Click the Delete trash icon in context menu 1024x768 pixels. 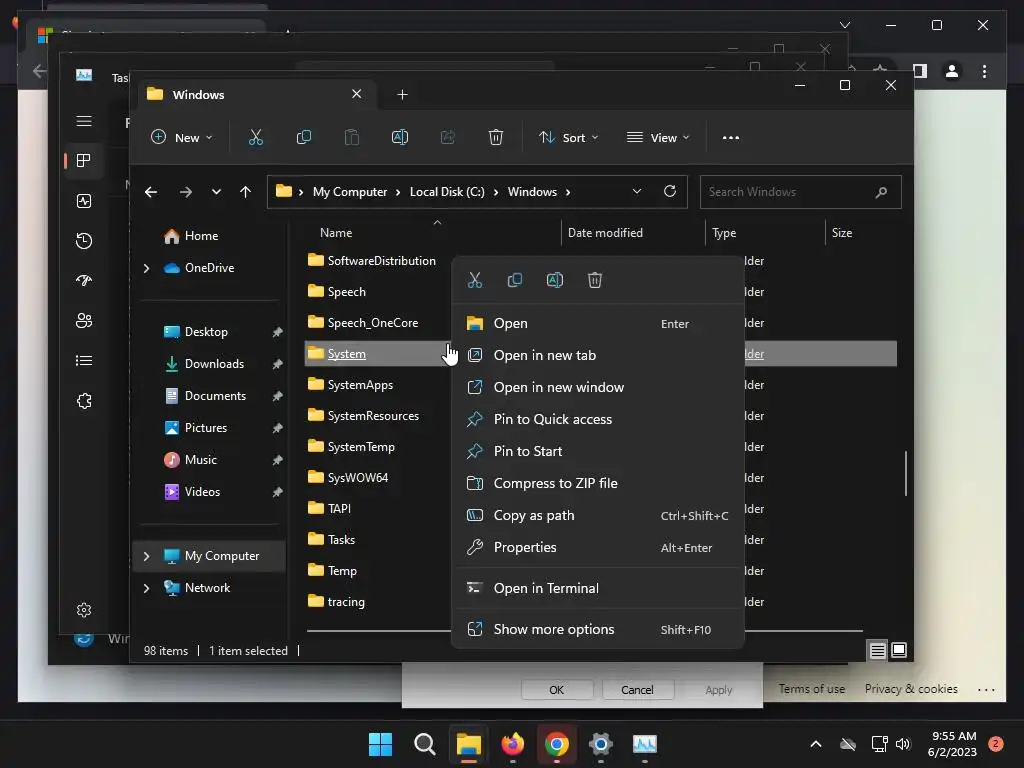595,280
